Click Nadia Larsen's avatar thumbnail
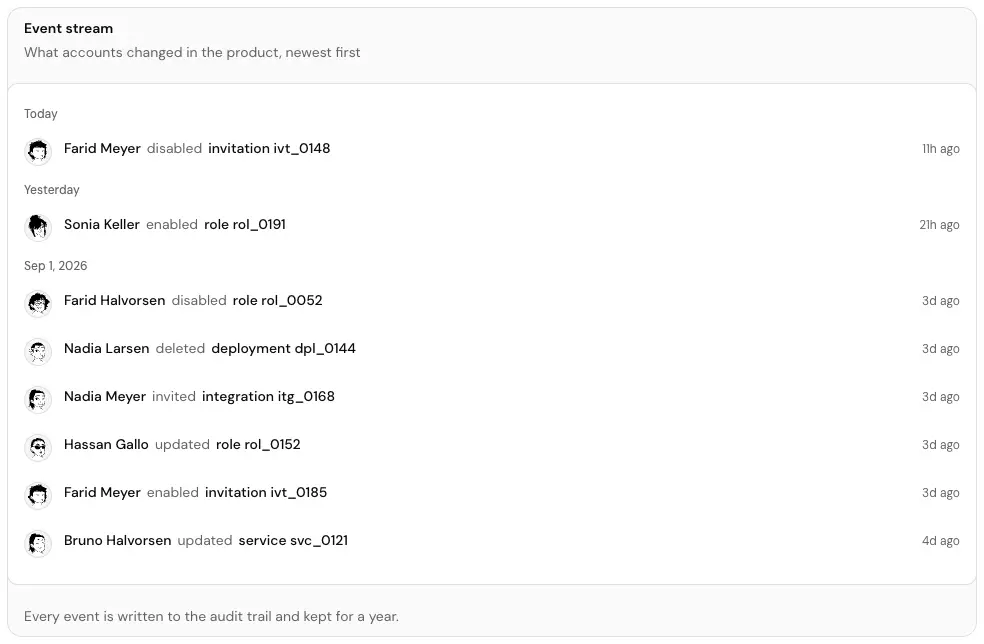 coord(38,352)
